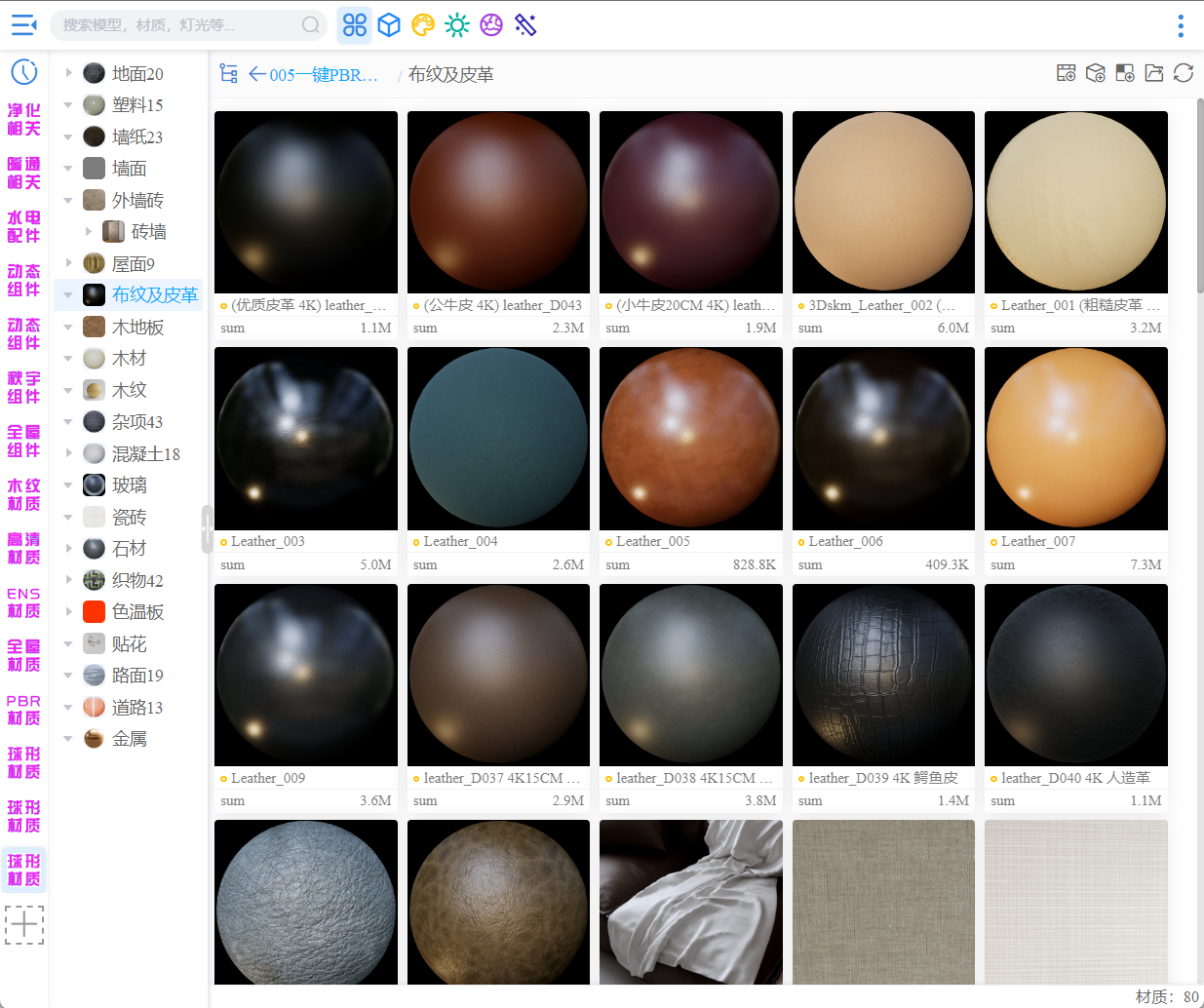This screenshot has height=1008, width=1204.
Task: Click the add new tab plus button
Action: pyautogui.click(x=24, y=924)
